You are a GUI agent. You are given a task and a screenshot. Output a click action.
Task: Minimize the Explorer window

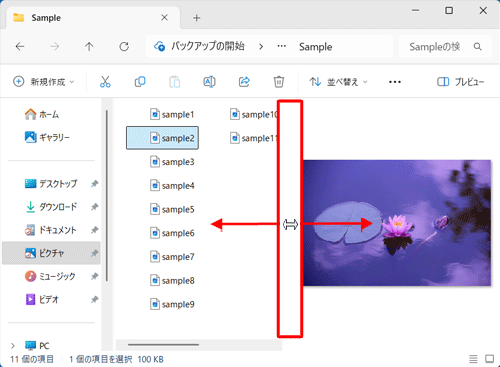point(415,11)
